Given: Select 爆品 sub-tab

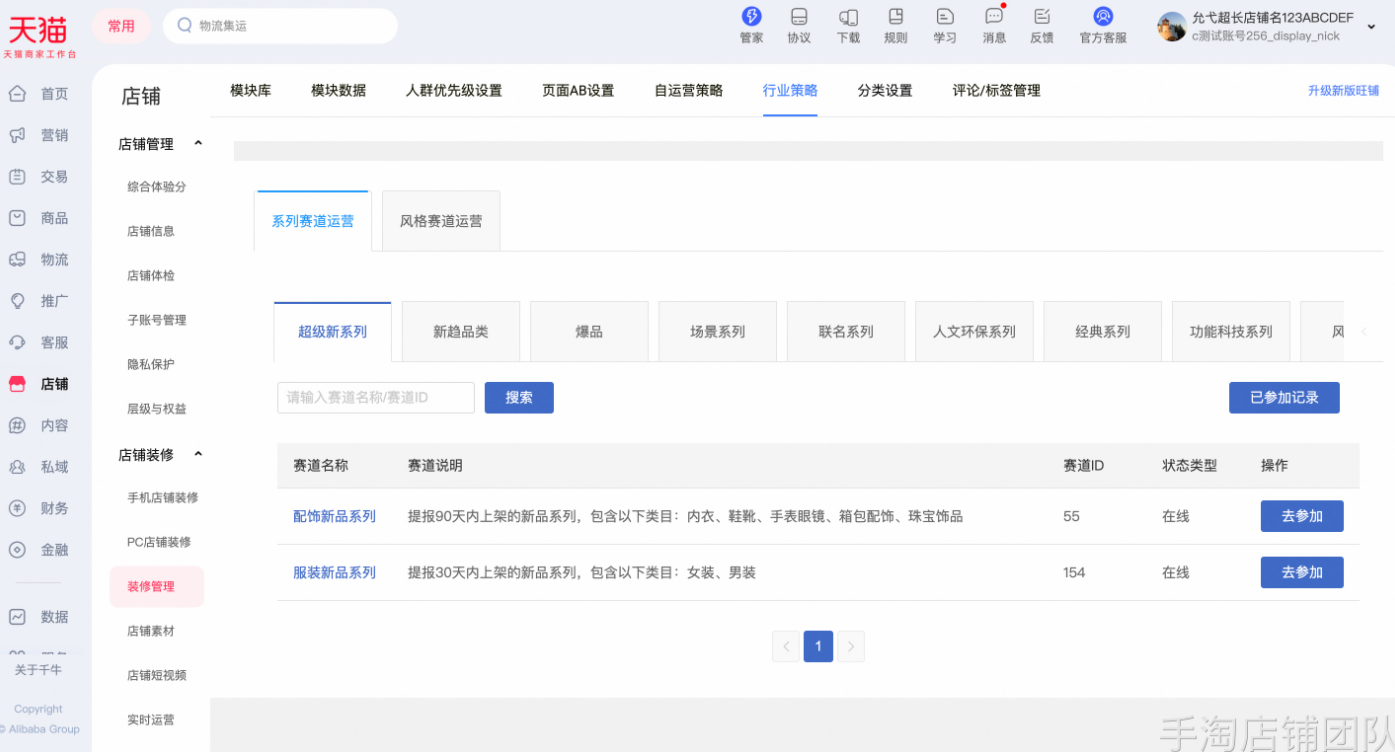Looking at the screenshot, I should pyautogui.click(x=589, y=332).
